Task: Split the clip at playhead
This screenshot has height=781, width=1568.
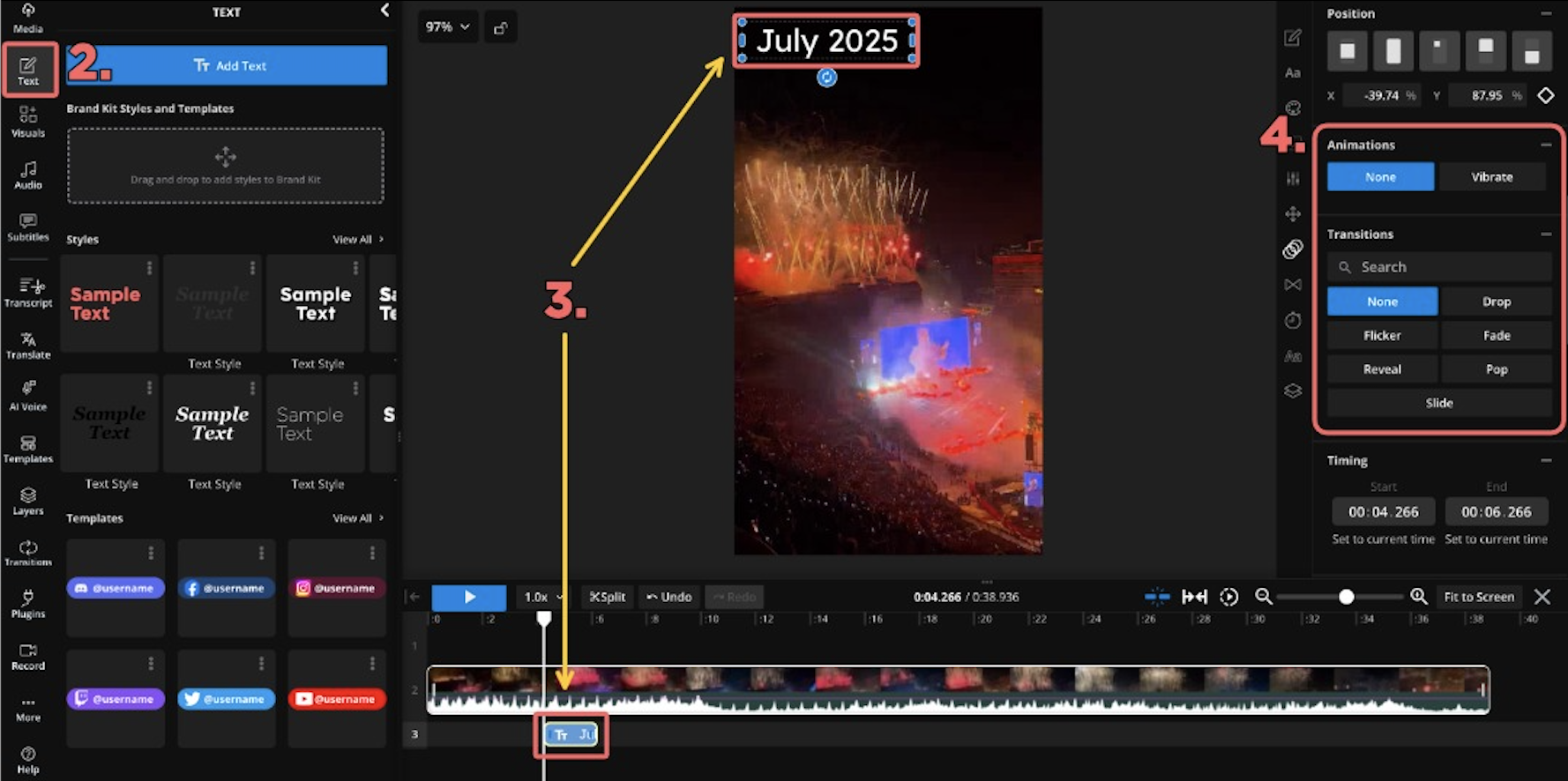Action: (607, 597)
